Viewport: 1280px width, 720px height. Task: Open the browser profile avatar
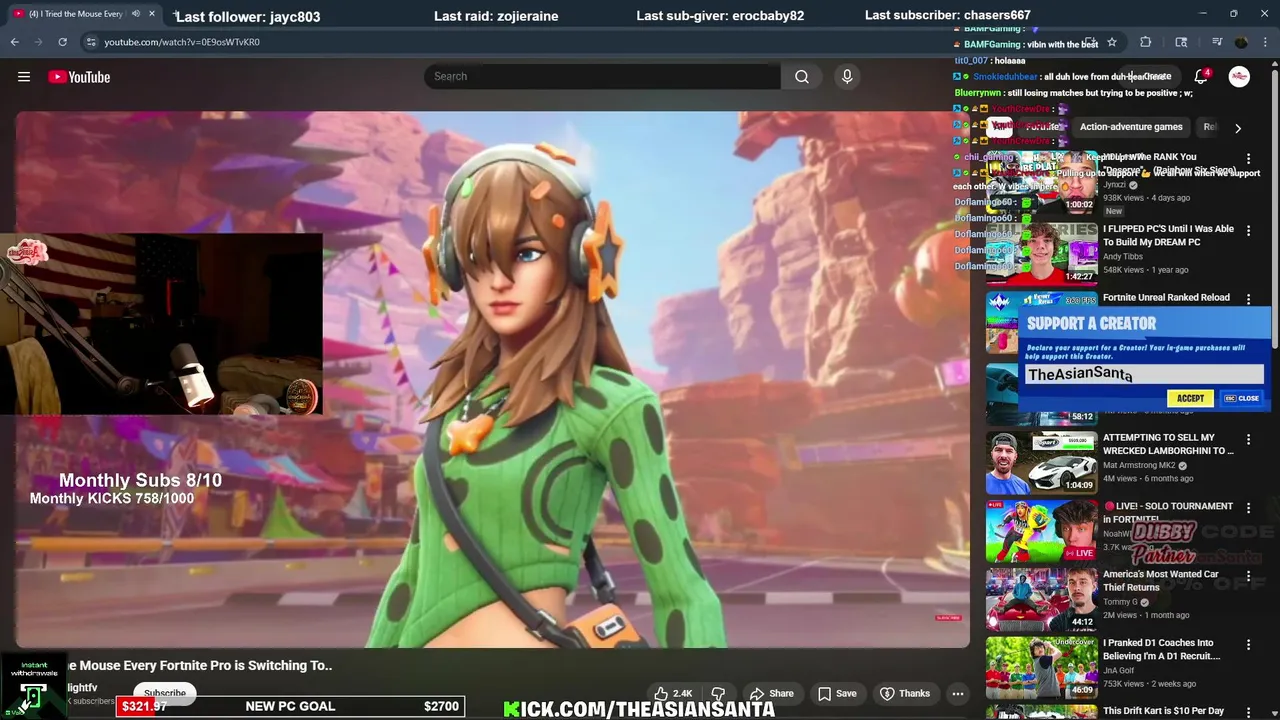point(1241,42)
